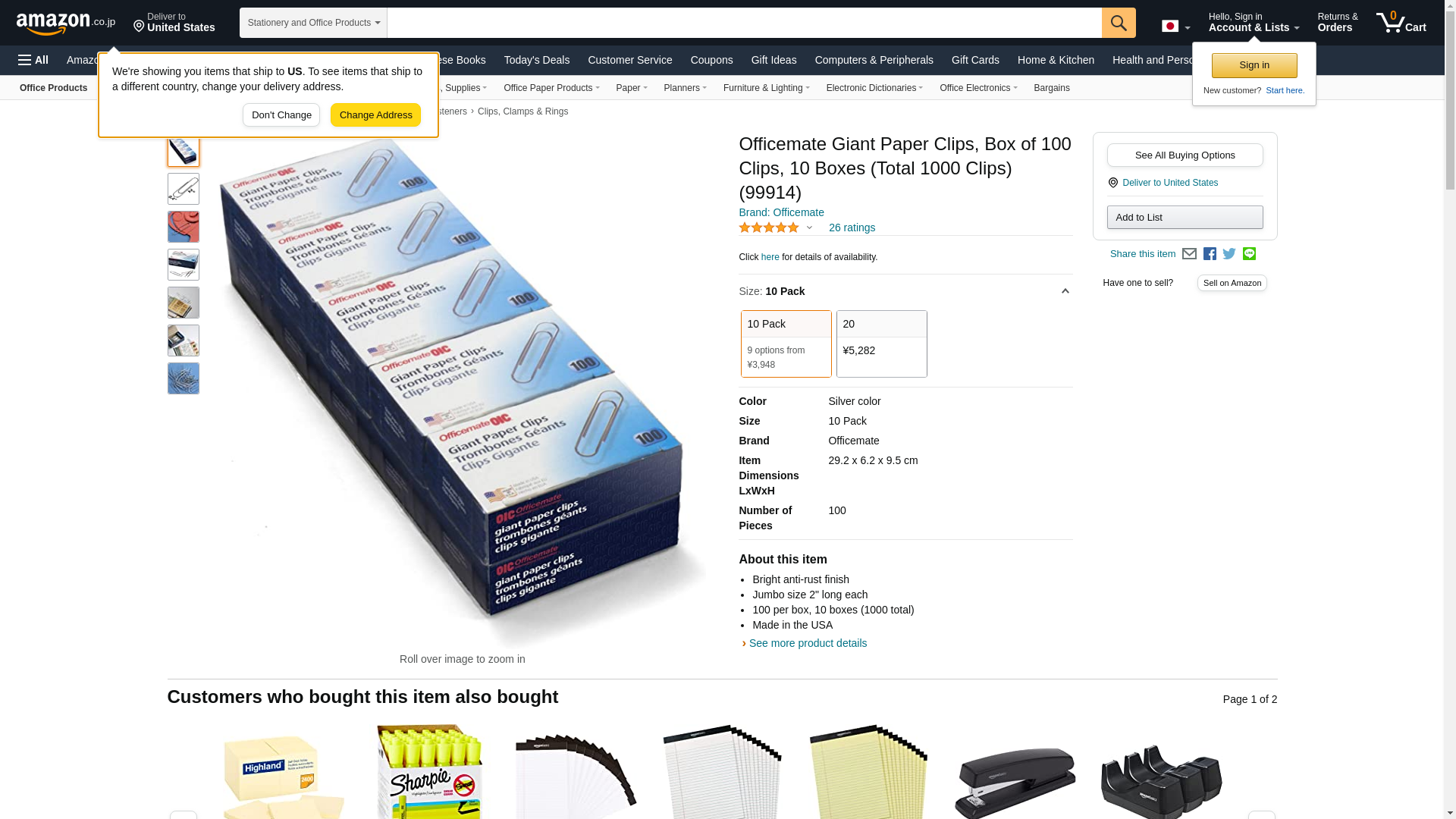
Task: Select the 20 size option
Action: (x=881, y=344)
